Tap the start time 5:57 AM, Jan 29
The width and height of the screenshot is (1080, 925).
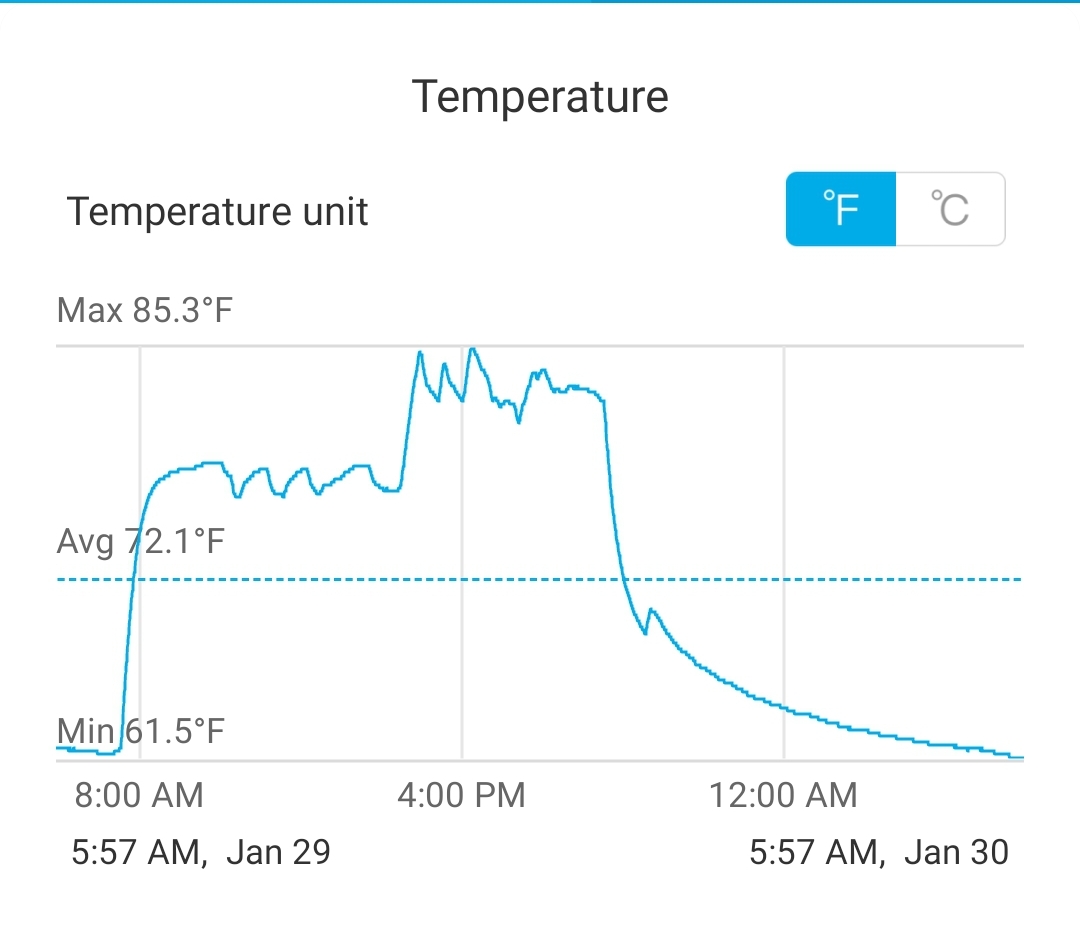tap(201, 852)
